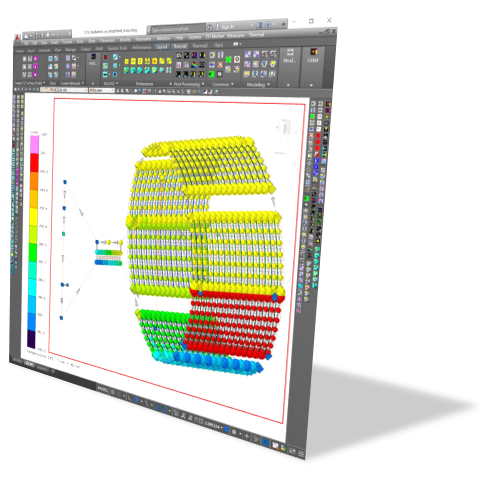Switch to the Fluid ribbon tab
Image resolution: width=480 pixels, height=480 pixels.
click(219, 45)
